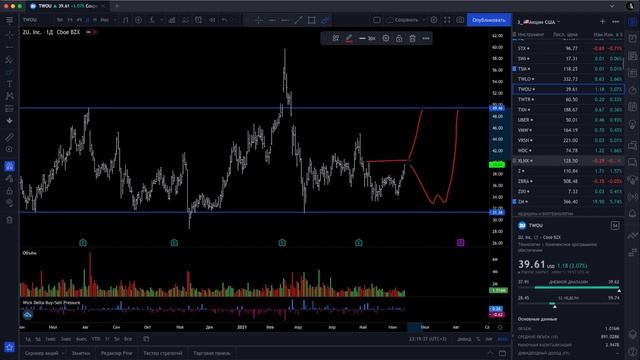Viewport: 640px width, 360px height.
Task: Toggle percent scale button
Action: (478, 339)
